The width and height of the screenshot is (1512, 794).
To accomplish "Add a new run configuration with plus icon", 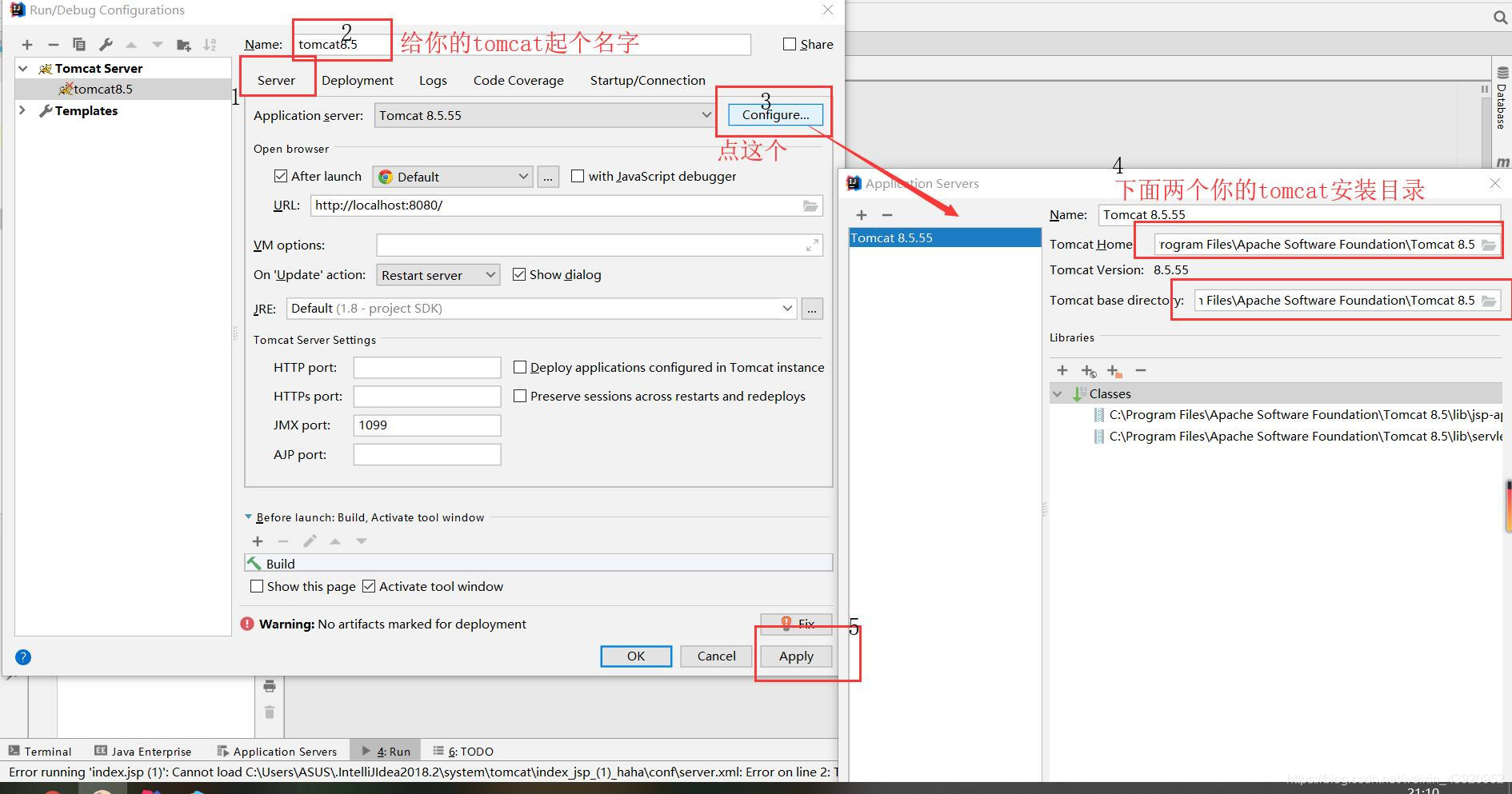I will coord(27,45).
